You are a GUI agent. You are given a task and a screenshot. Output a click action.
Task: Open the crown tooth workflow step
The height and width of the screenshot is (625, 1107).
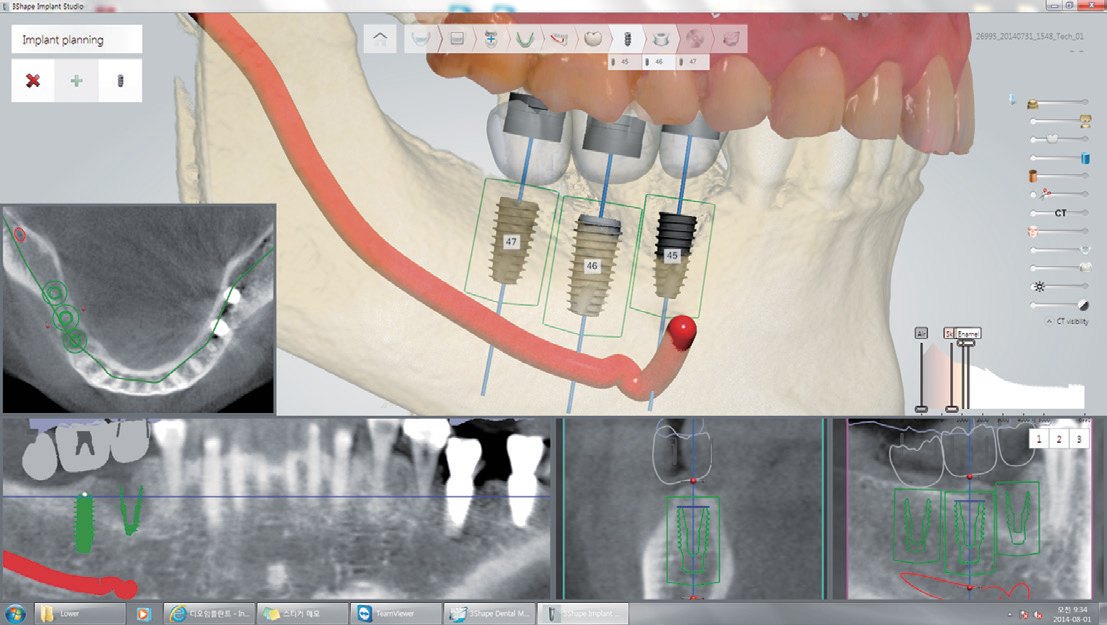point(592,38)
